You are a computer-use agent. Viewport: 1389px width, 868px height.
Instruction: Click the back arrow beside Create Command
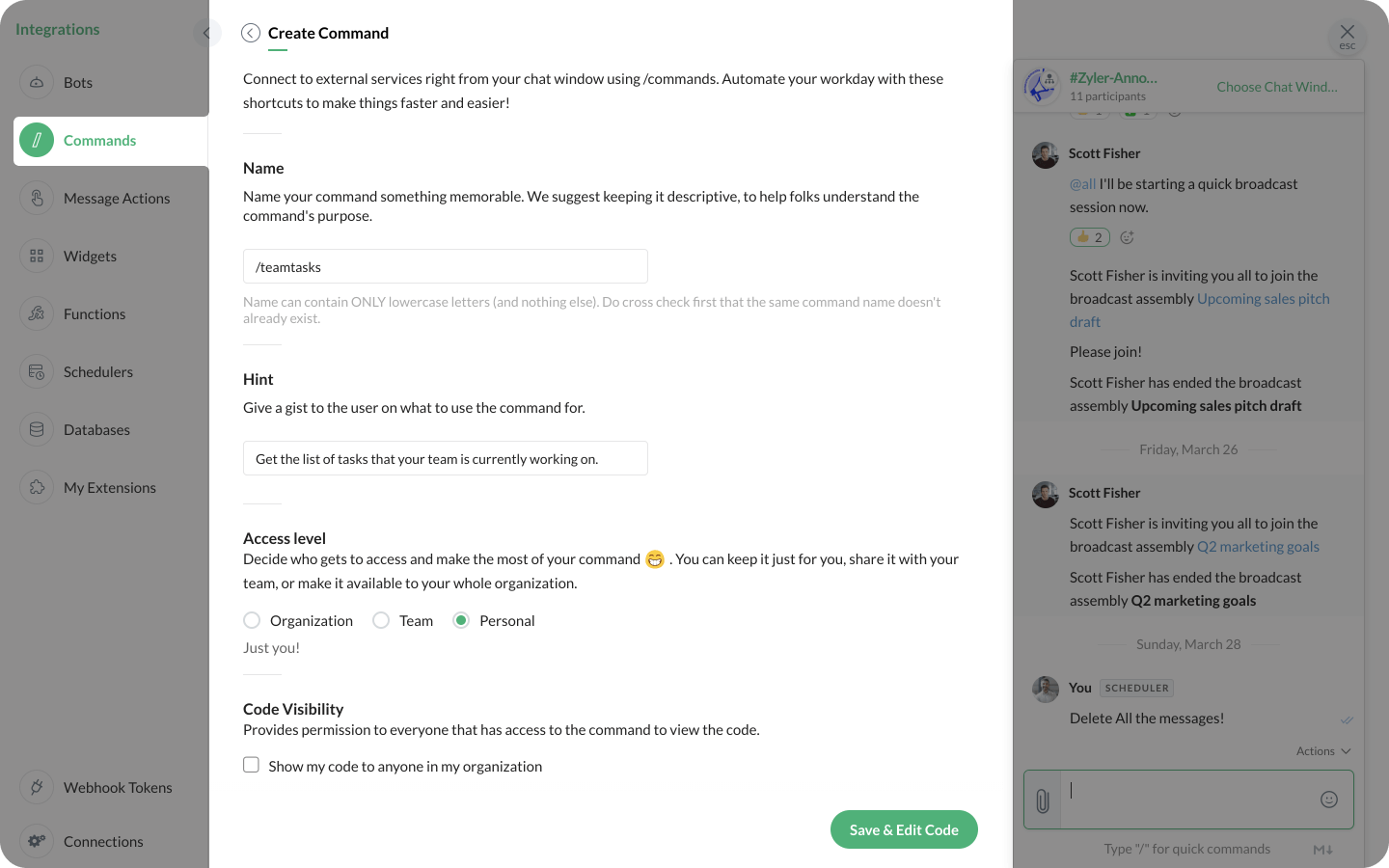pyautogui.click(x=251, y=33)
